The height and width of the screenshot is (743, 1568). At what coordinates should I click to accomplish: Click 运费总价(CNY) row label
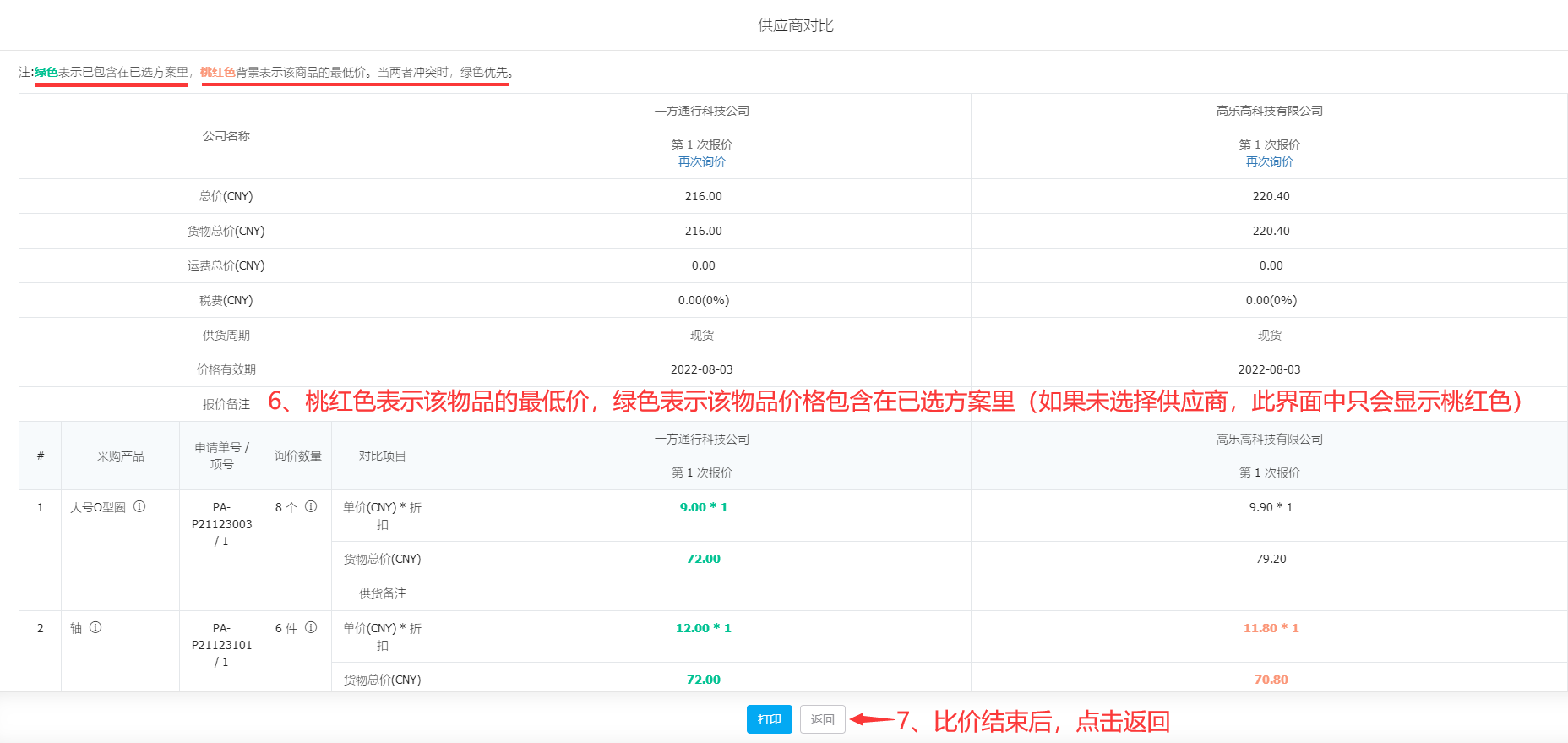(226, 265)
